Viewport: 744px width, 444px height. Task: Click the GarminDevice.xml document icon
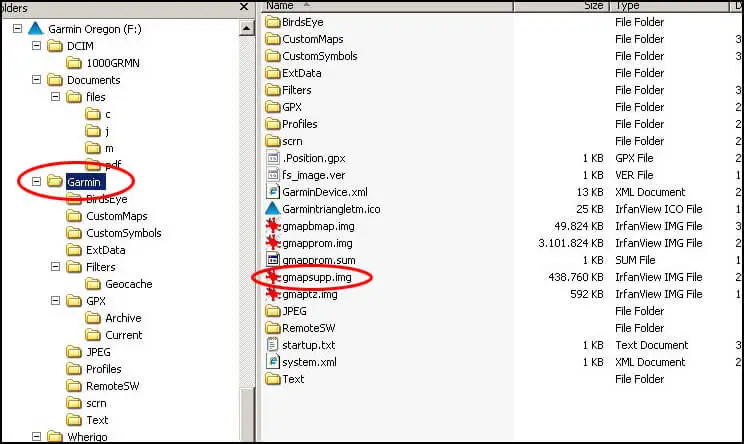pos(272,192)
